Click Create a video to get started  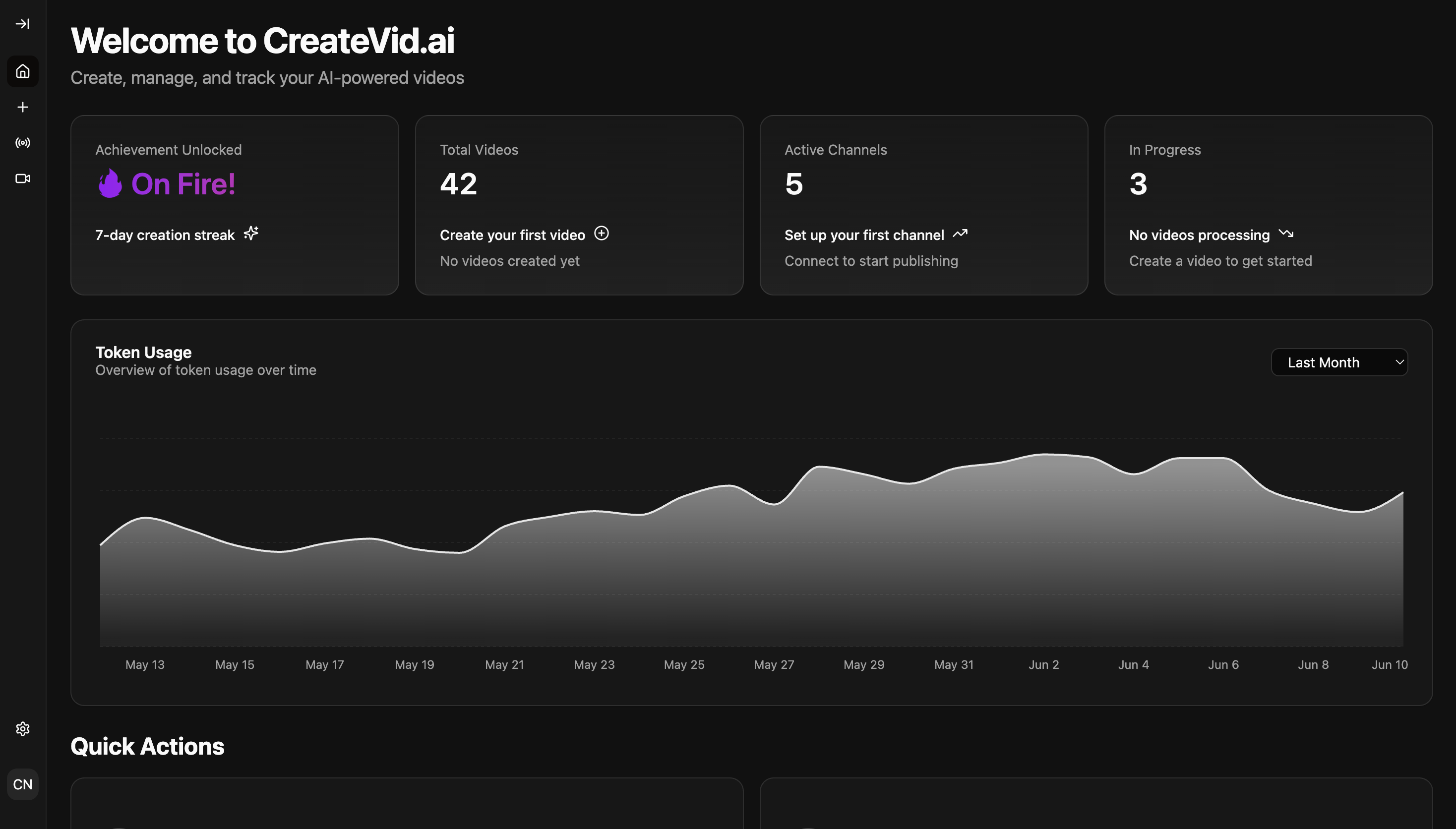1220,261
